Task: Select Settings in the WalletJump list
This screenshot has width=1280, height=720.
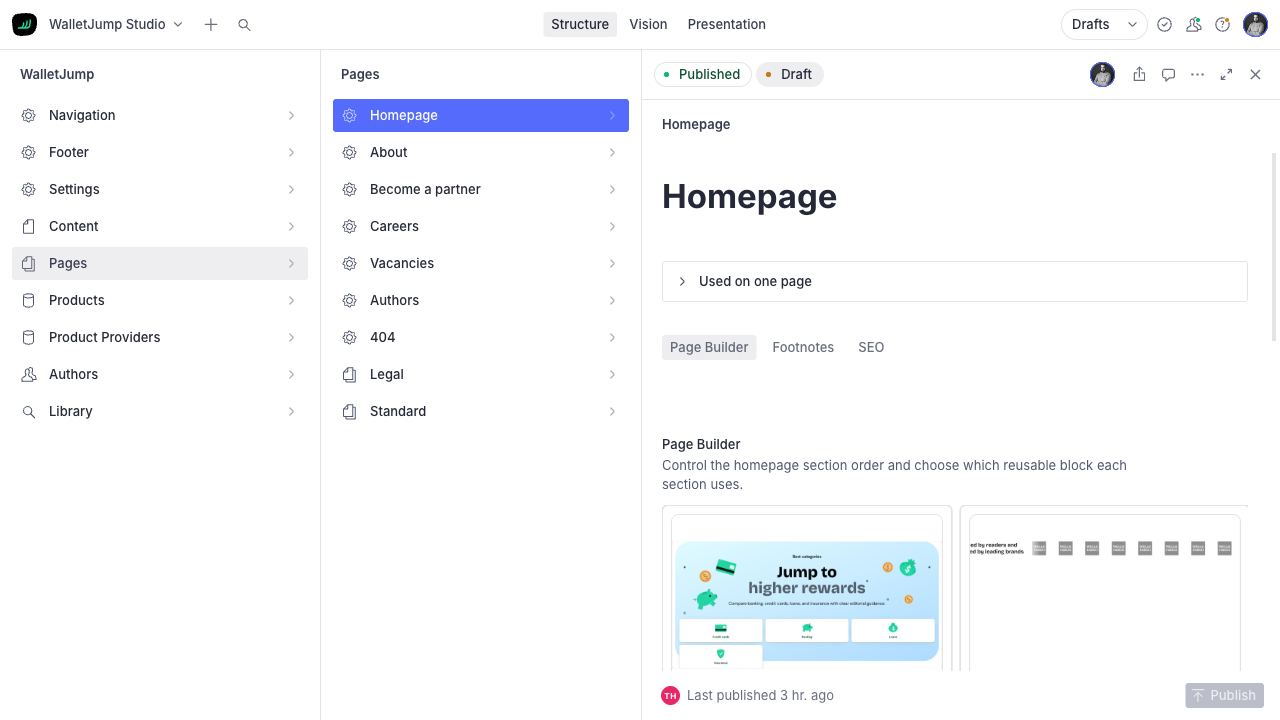Action: coord(160,189)
